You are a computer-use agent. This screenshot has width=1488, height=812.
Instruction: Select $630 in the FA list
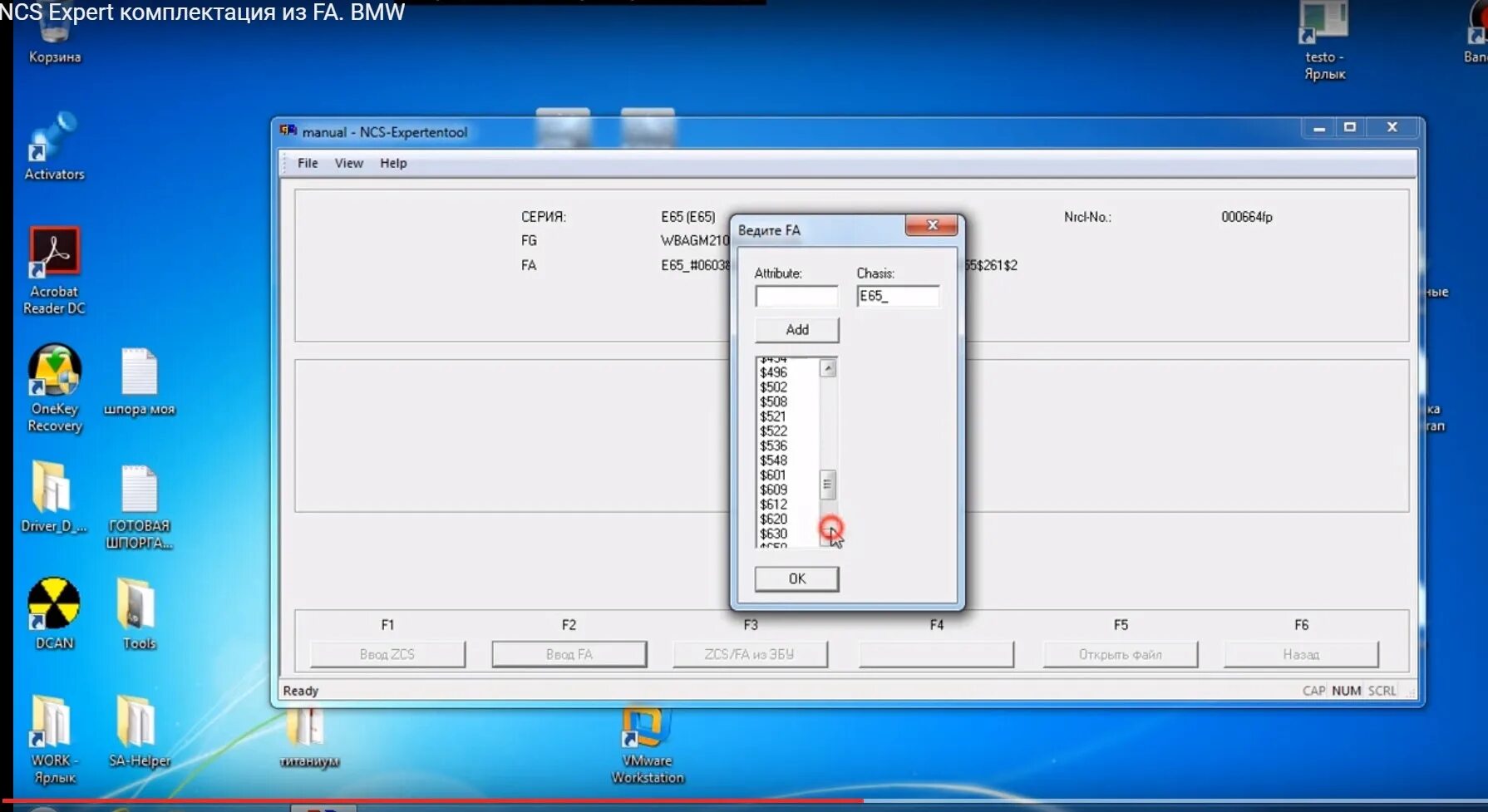point(774,534)
